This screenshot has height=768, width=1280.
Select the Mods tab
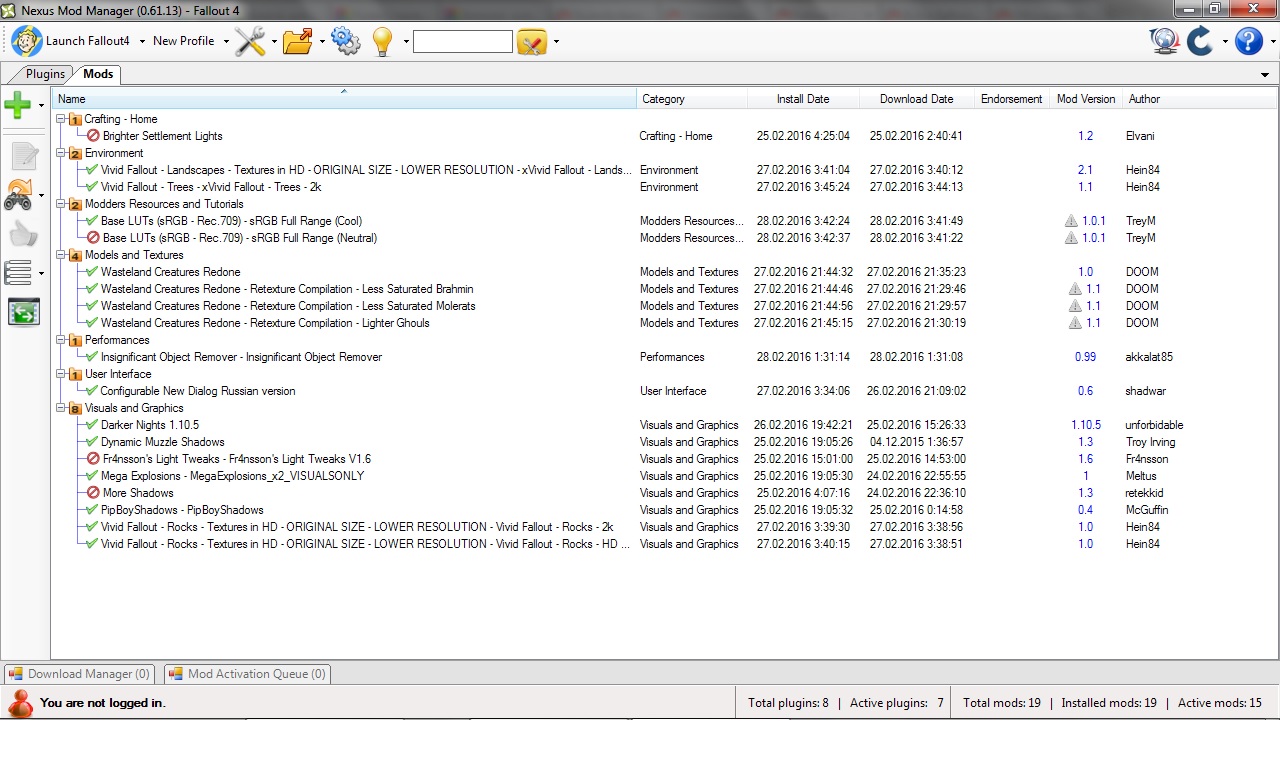pos(97,74)
